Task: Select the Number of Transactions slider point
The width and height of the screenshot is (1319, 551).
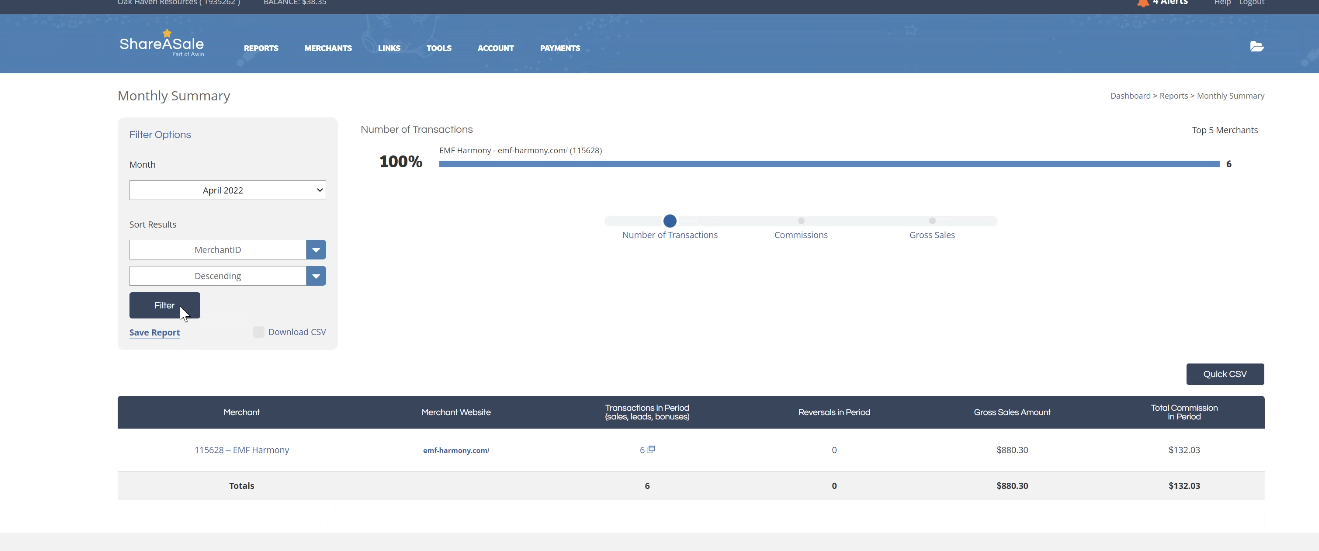Action: pos(670,221)
